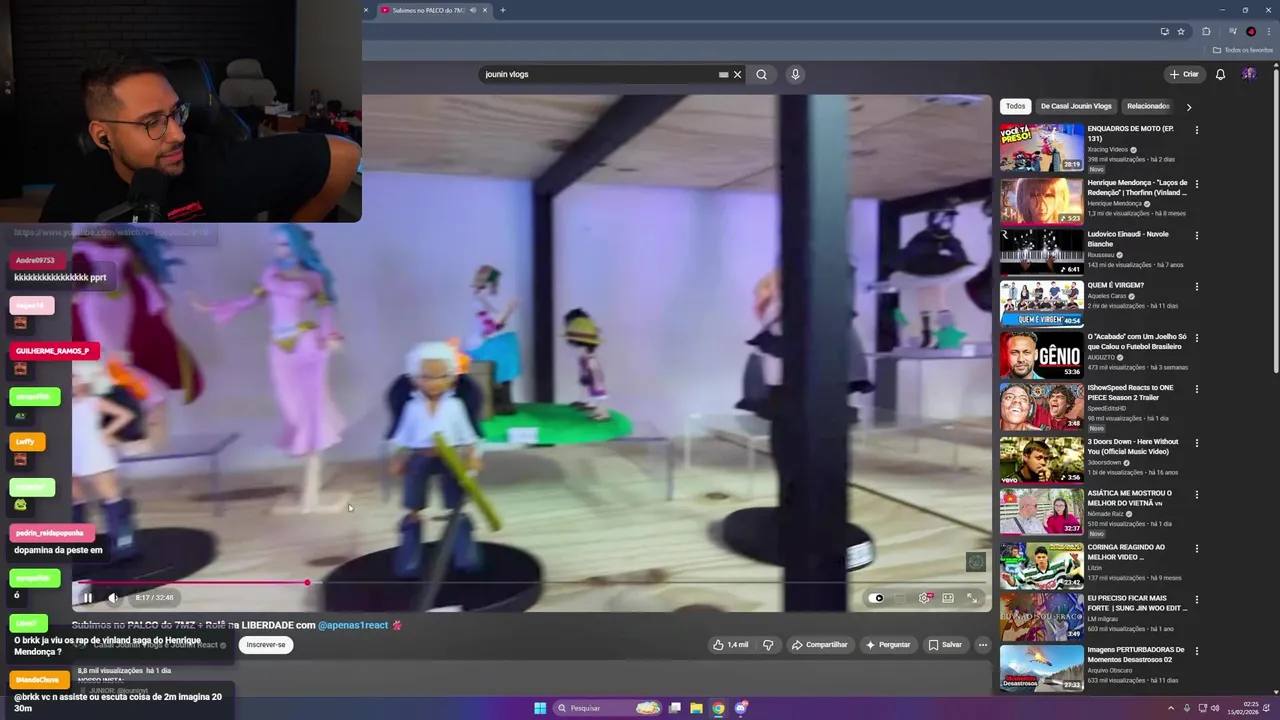Open the @apenas1react channel link

(353, 625)
